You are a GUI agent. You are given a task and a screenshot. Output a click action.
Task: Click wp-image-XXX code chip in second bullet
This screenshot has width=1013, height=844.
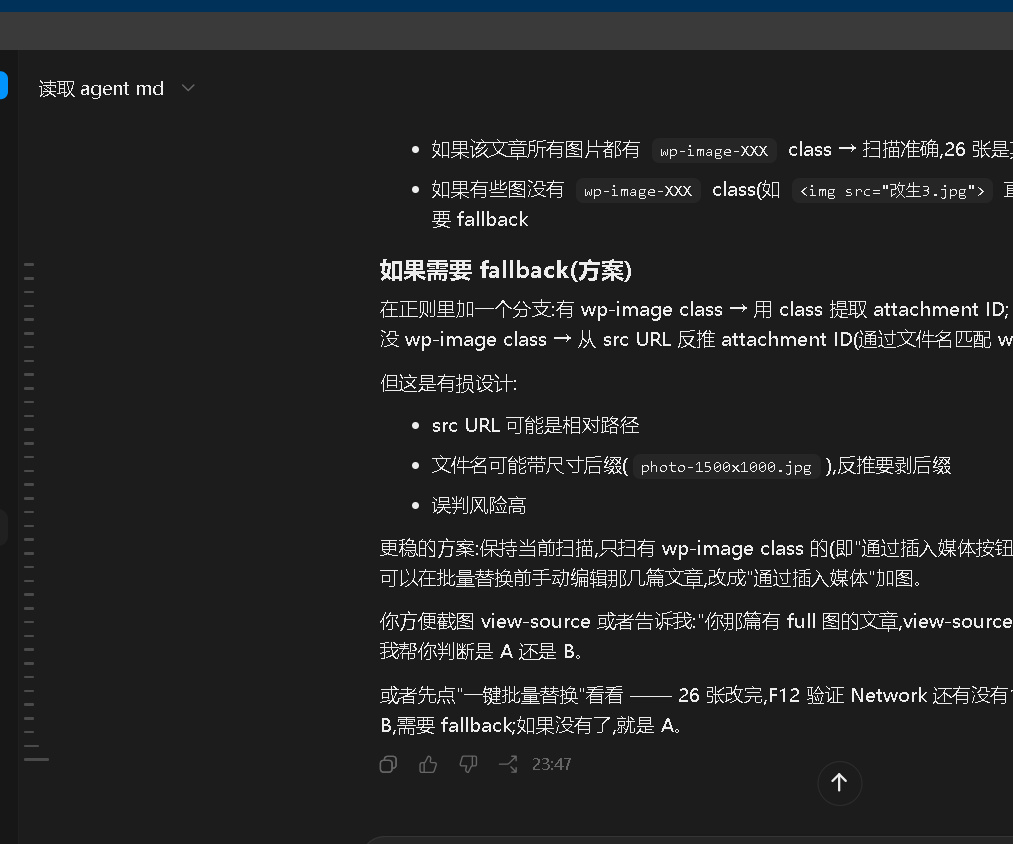[638, 191]
